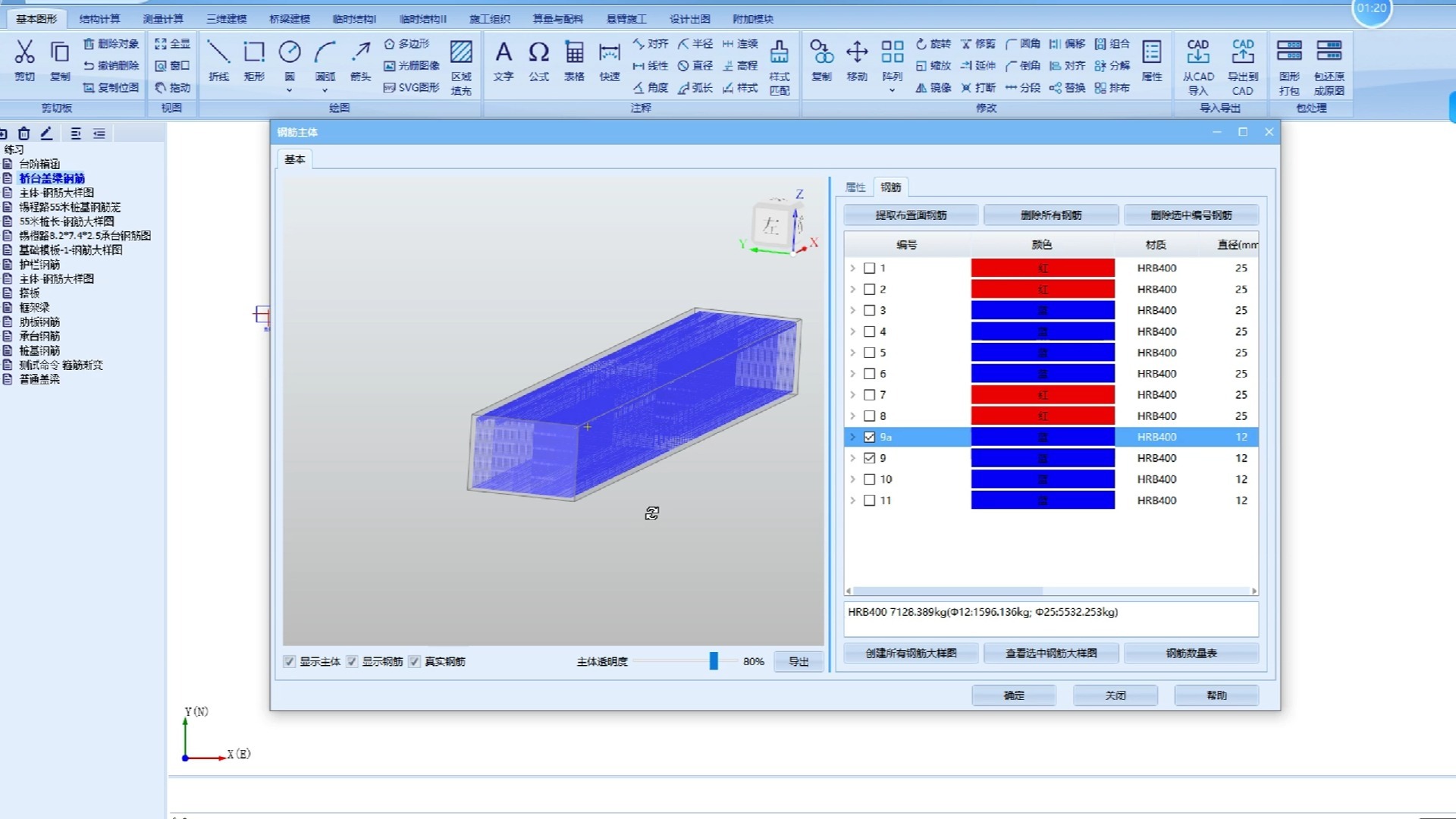
Task: Choose the 箭头 arrow drawing tool
Action: pos(360,60)
